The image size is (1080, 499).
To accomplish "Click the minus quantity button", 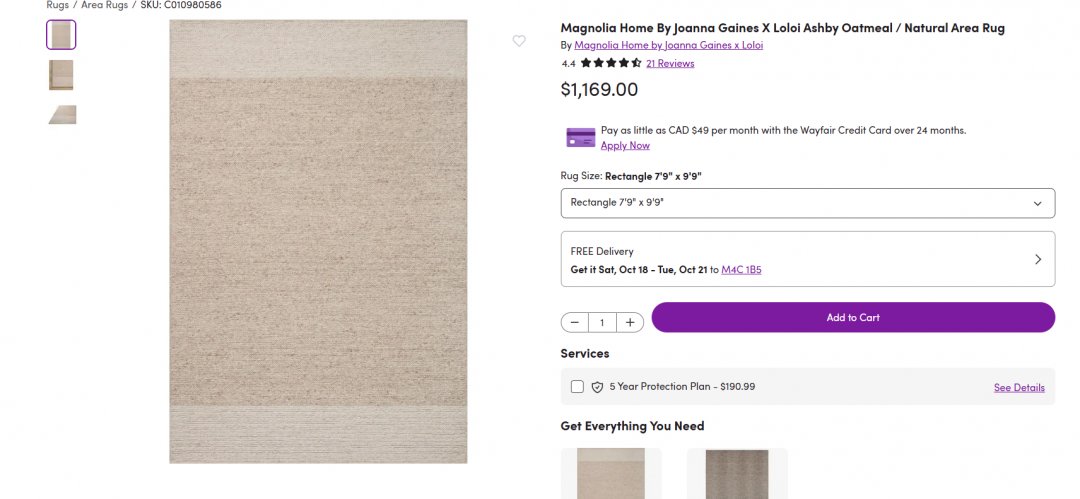I will [575, 322].
